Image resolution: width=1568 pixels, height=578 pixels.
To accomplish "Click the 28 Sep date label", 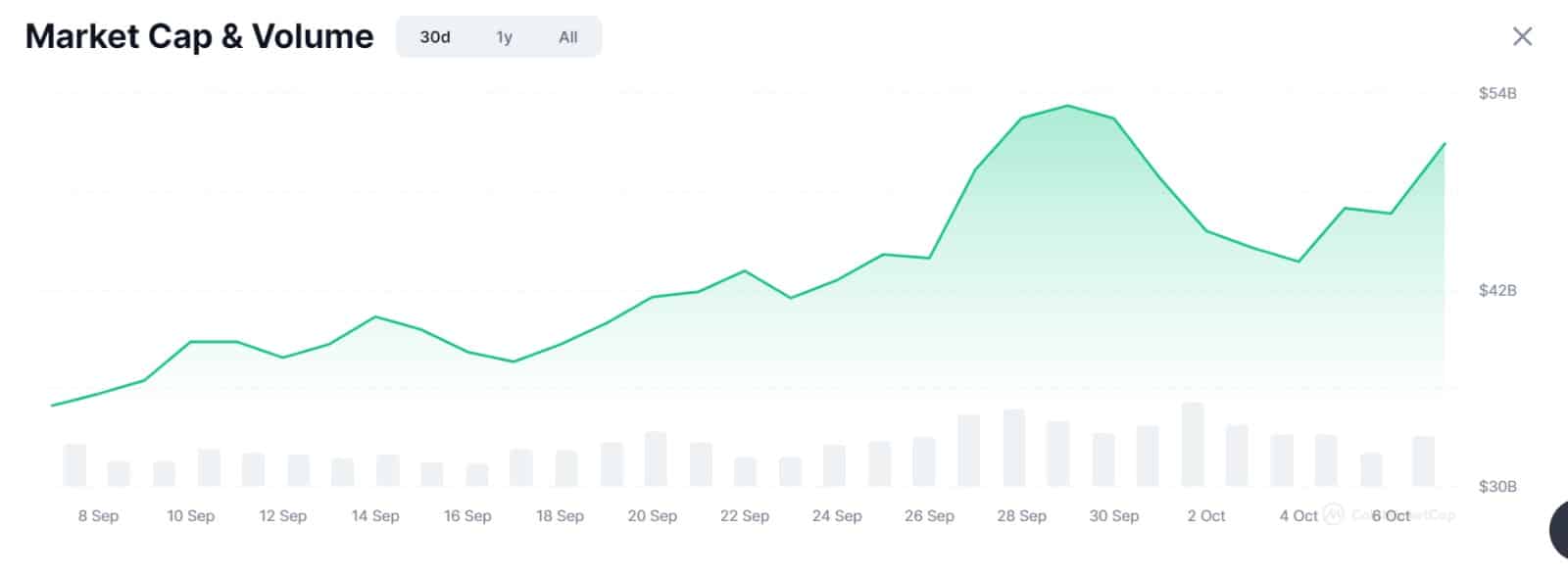I will click(x=1021, y=516).
